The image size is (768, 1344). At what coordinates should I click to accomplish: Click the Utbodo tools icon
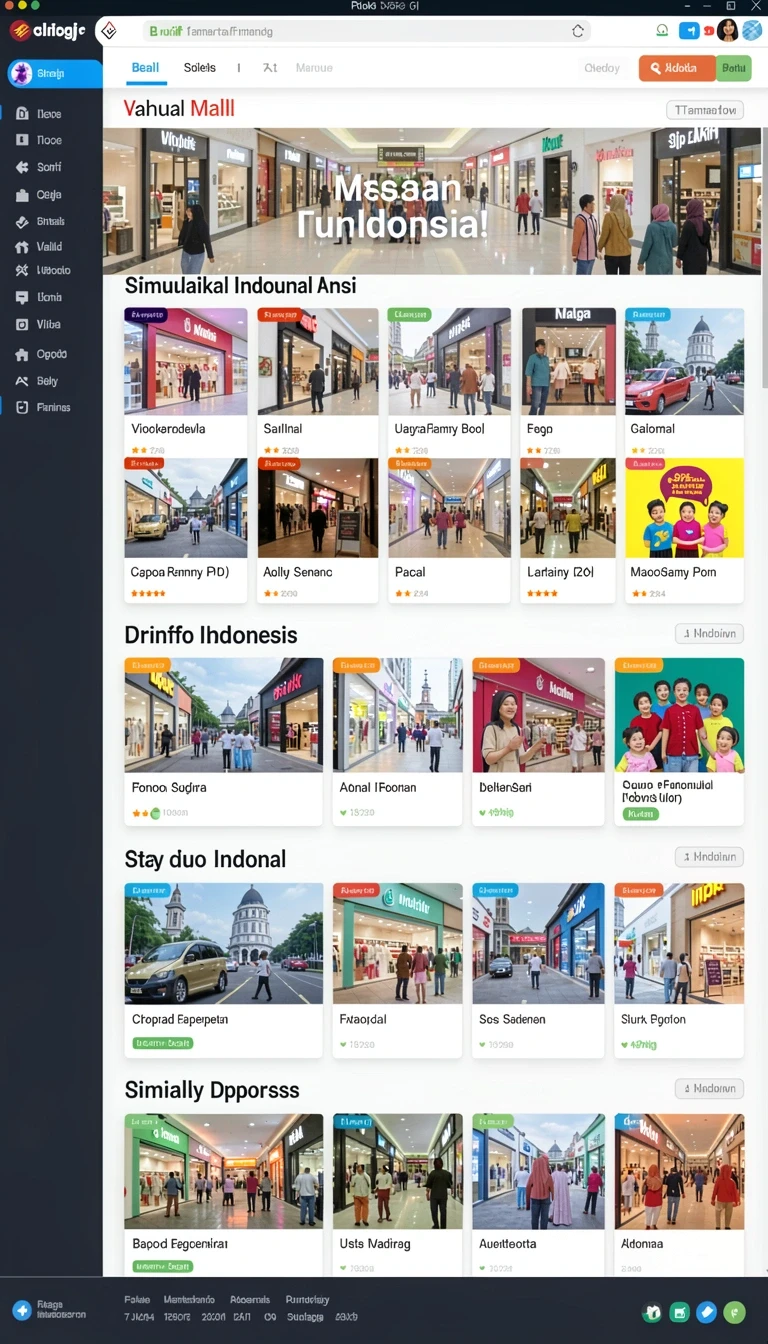tap(22, 270)
